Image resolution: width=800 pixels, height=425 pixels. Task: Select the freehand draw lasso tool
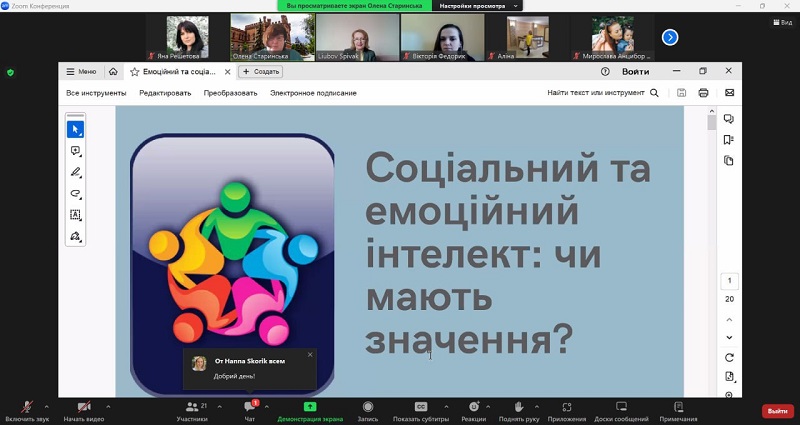pos(75,193)
